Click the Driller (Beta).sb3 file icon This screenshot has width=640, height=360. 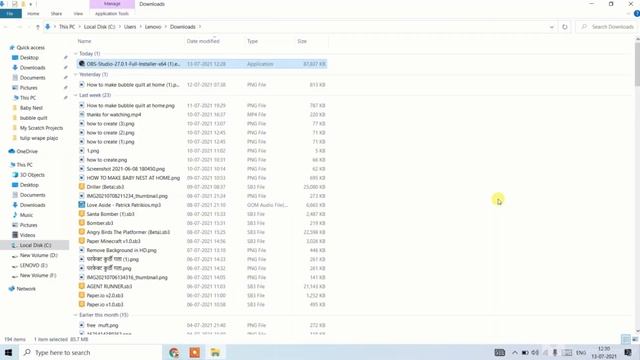point(82,187)
